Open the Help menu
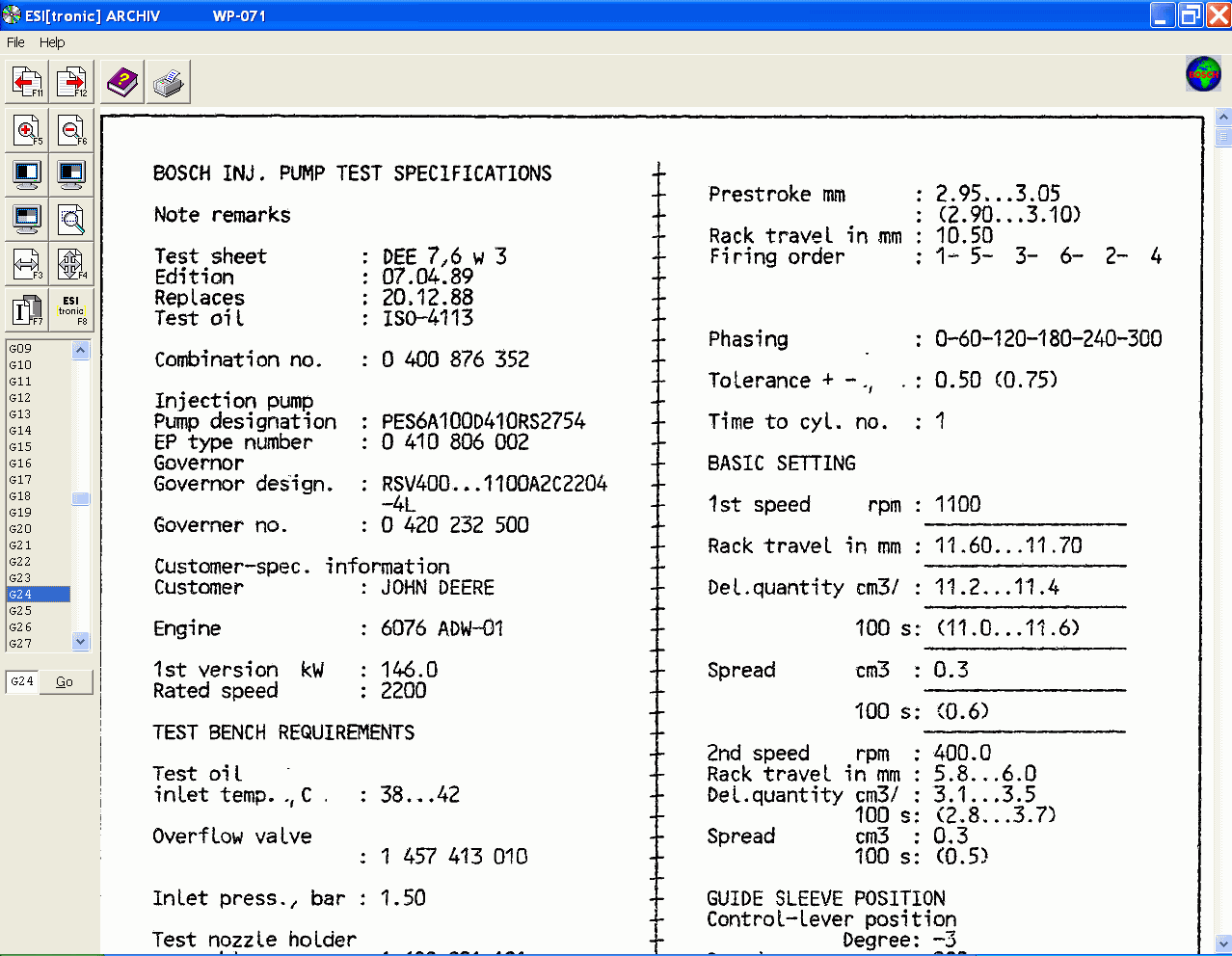Screen dimensions: 1232x956 pyautogui.click(x=52, y=42)
